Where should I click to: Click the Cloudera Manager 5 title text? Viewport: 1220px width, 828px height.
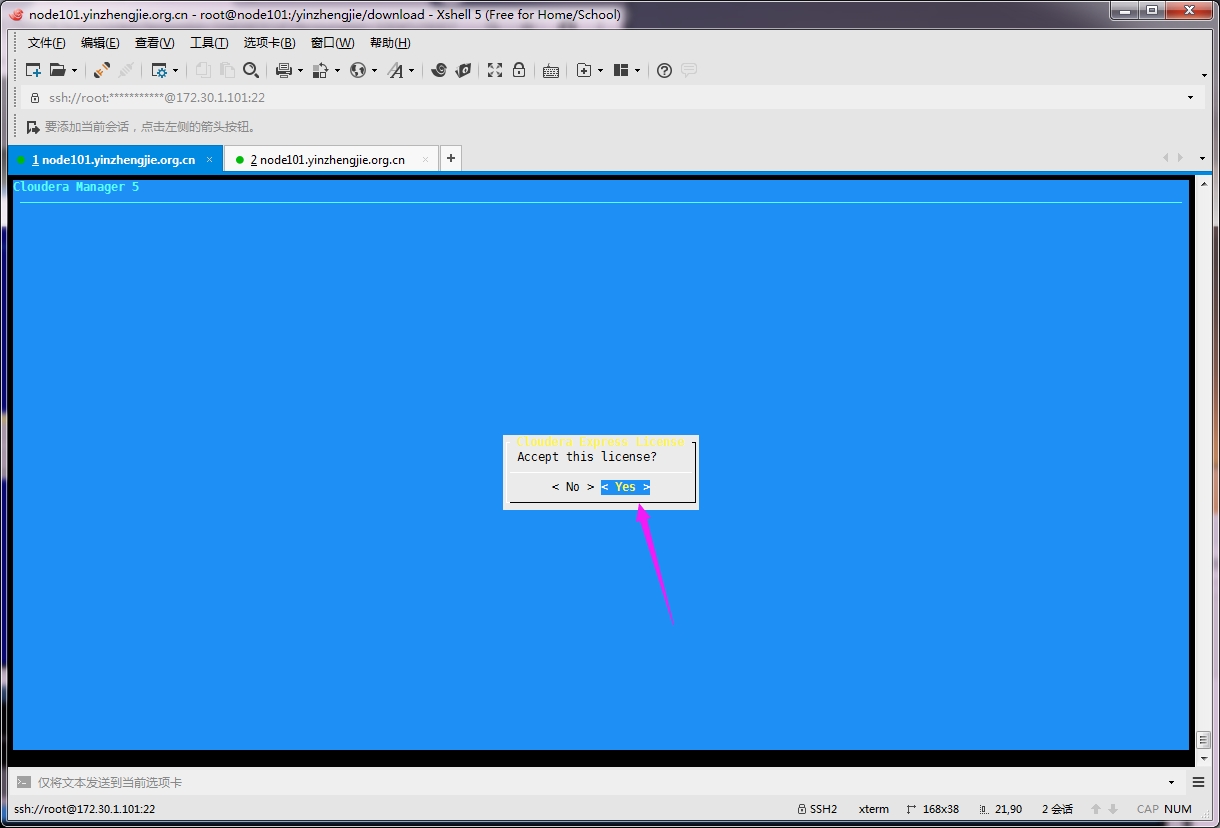[76, 187]
